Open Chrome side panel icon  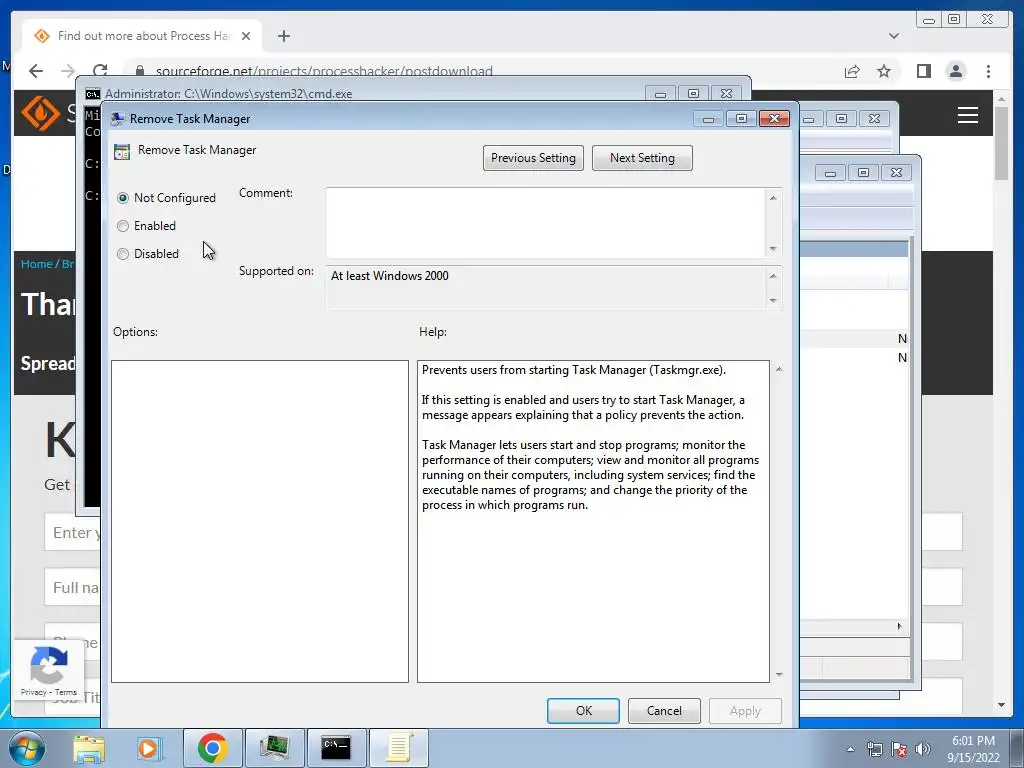[923, 71]
